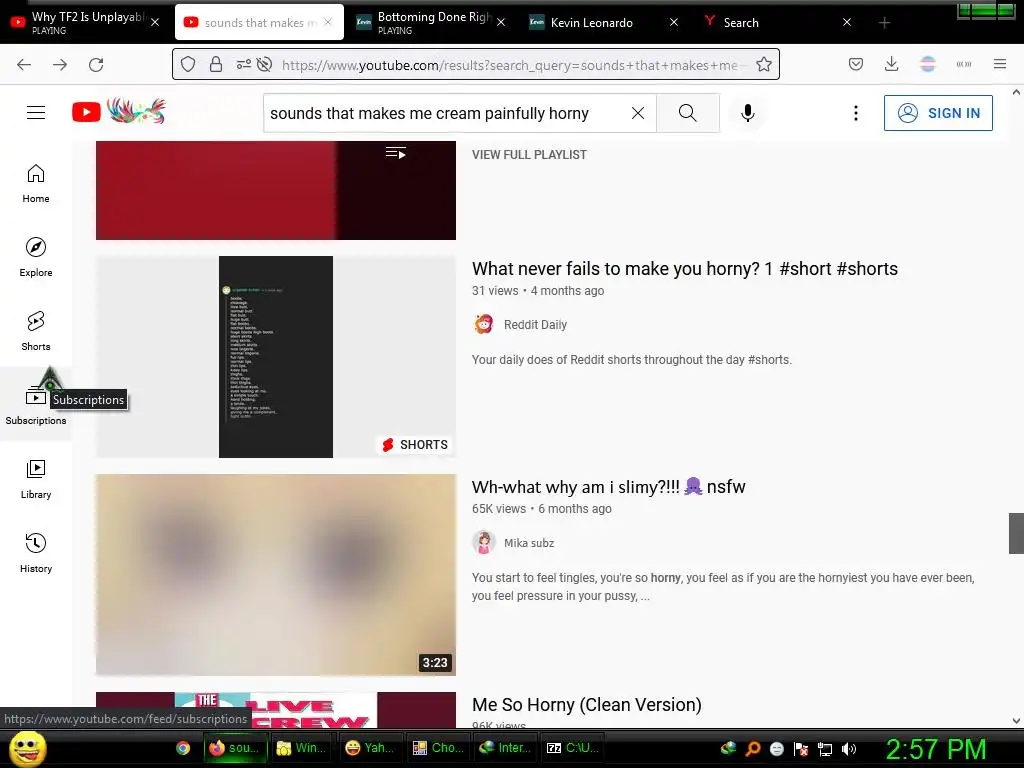Switch to the Inter... taskbar button

tap(505, 748)
